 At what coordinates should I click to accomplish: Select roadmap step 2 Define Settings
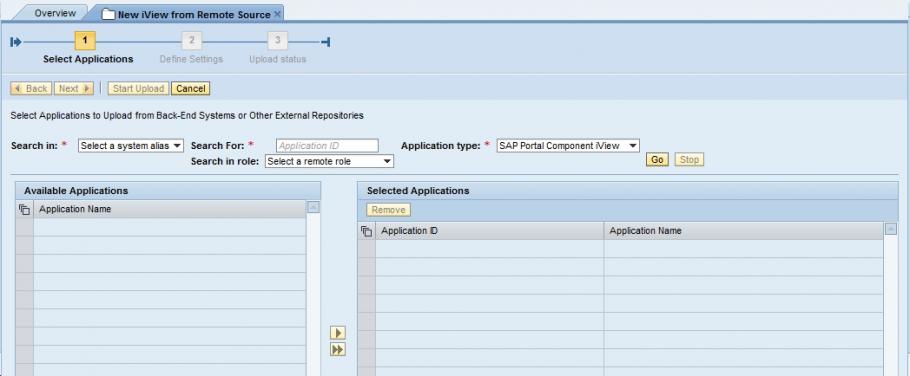point(192,41)
